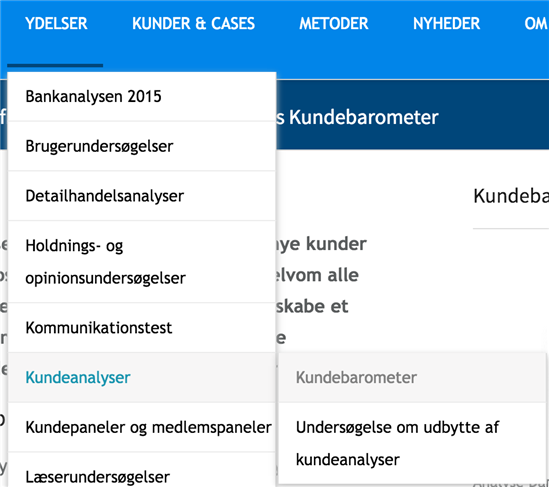Click the Kommunikationstest dropdown entry
This screenshot has height=487, width=549.
pyautogui.click(x=142, y=328)
